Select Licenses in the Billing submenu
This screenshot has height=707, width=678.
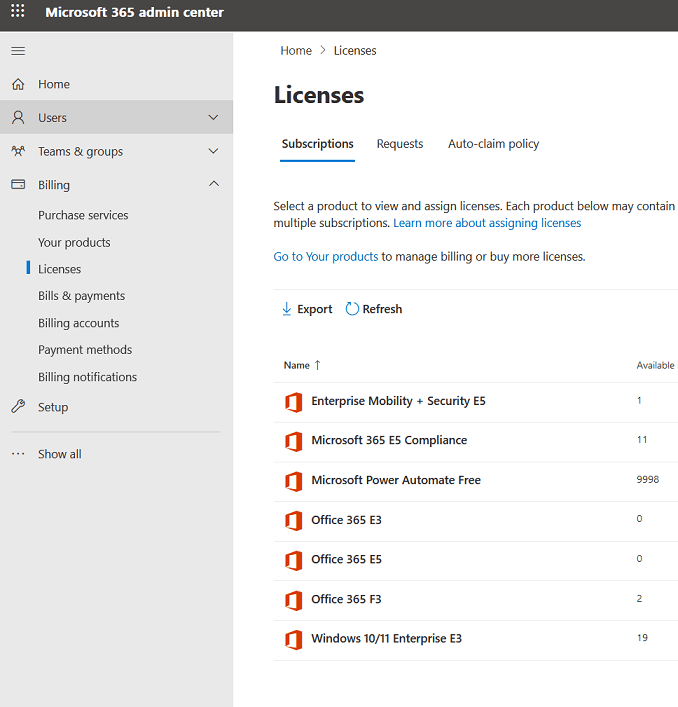pos(60,269)
